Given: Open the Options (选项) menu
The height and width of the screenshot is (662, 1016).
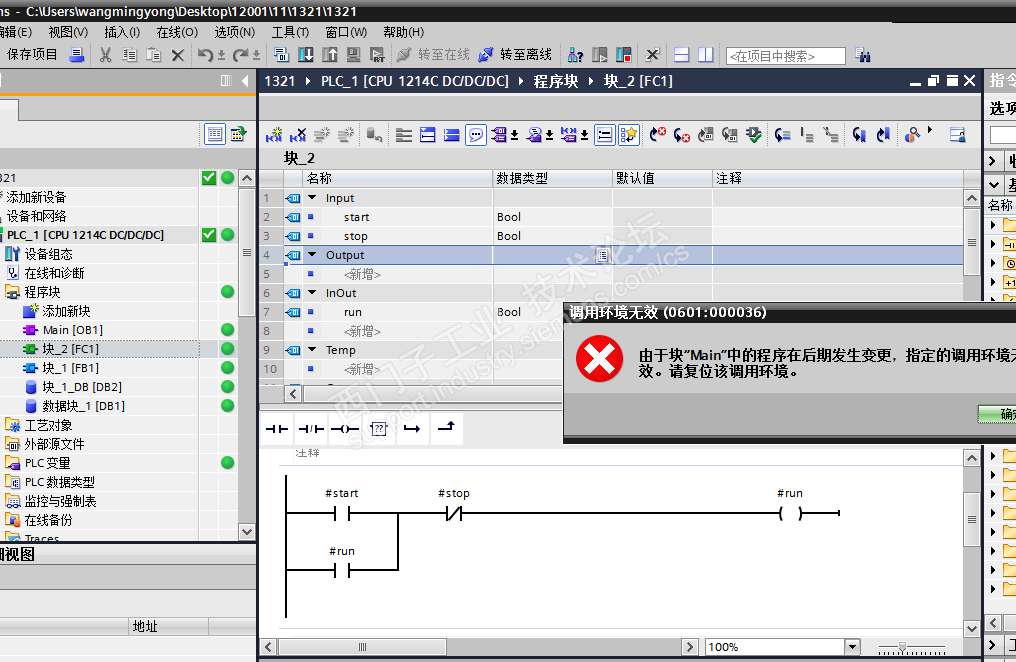Looking at the screenshot, I should 234,32.
